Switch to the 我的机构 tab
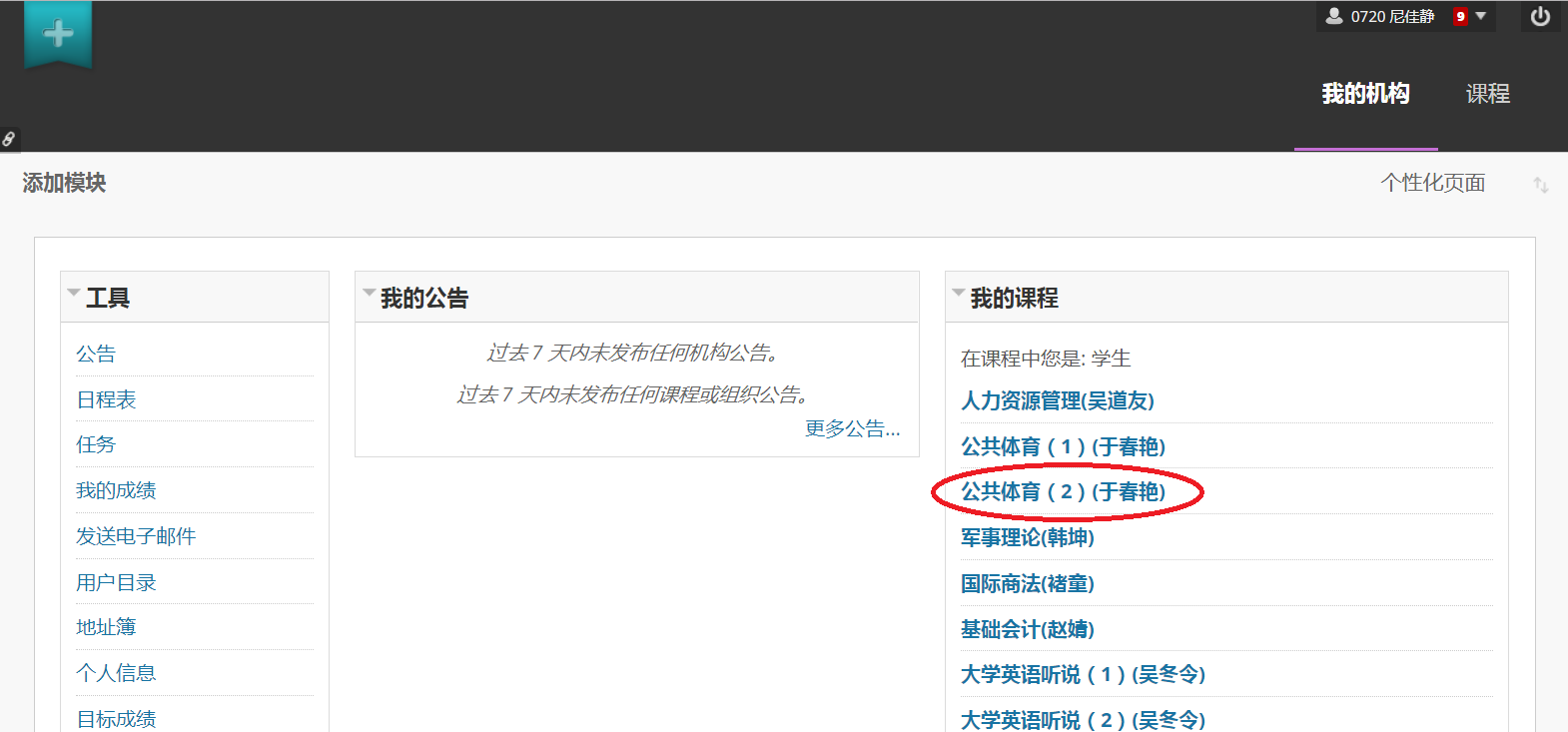This screenshot has height=732, width=1568. [x=1365, y=94]
